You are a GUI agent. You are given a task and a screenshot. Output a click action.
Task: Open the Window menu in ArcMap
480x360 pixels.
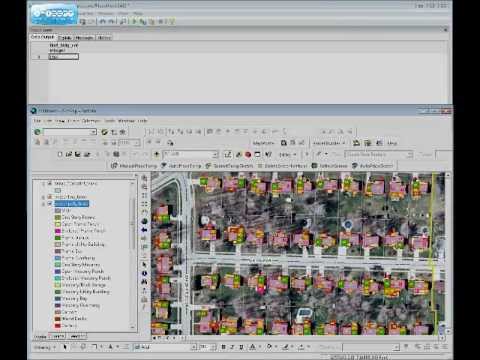(x=126, y=121)
